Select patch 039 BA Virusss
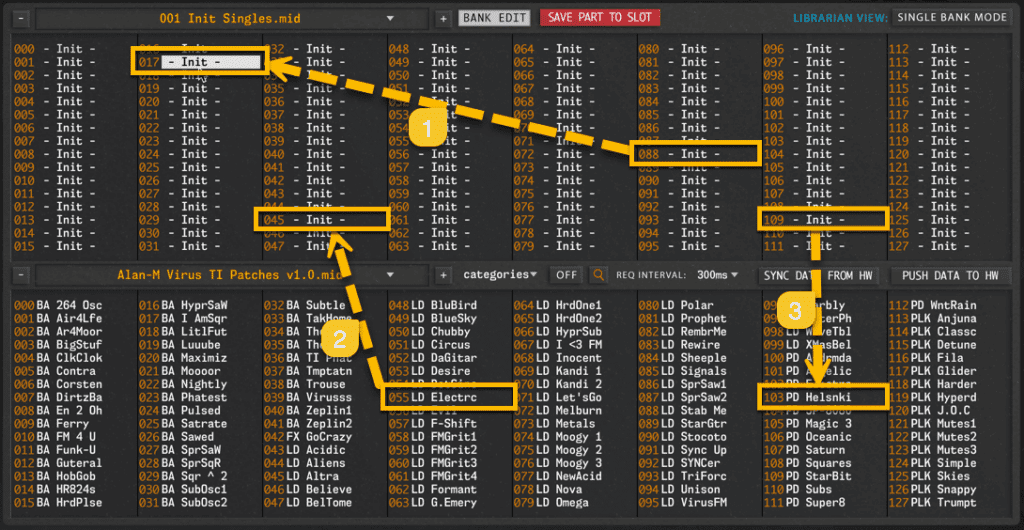This screenshot has height=530, width=1024. pos(308,398)
